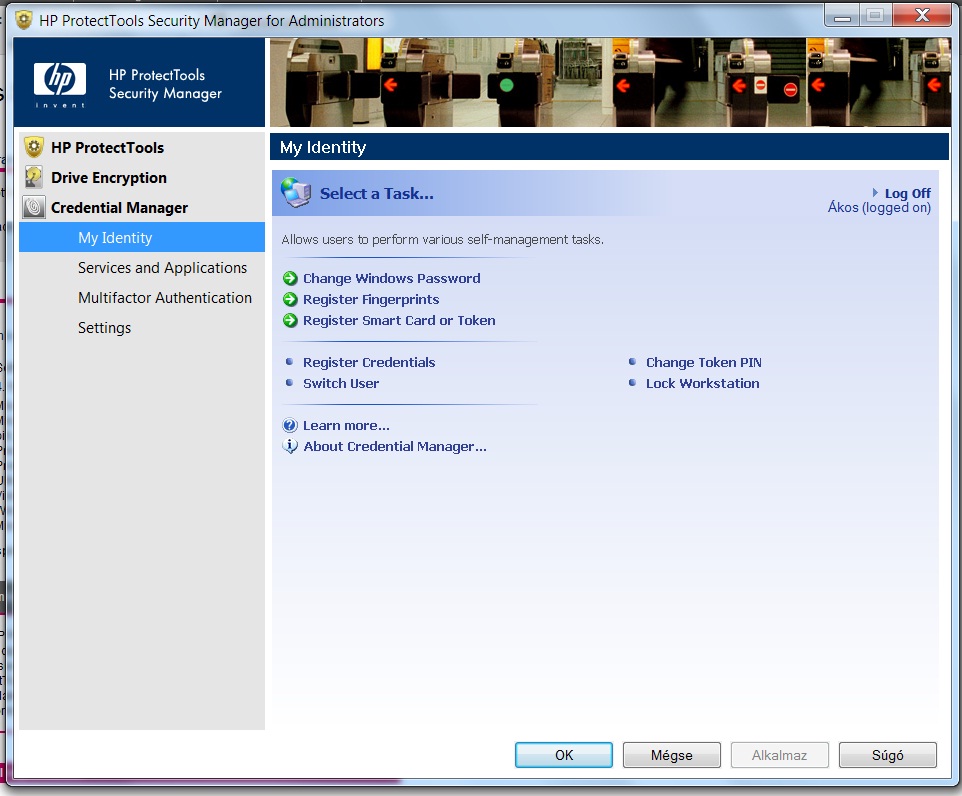Click the Credential Manager fingerprint icon
This screenshot has height=796, width=962.
[34, 207]
